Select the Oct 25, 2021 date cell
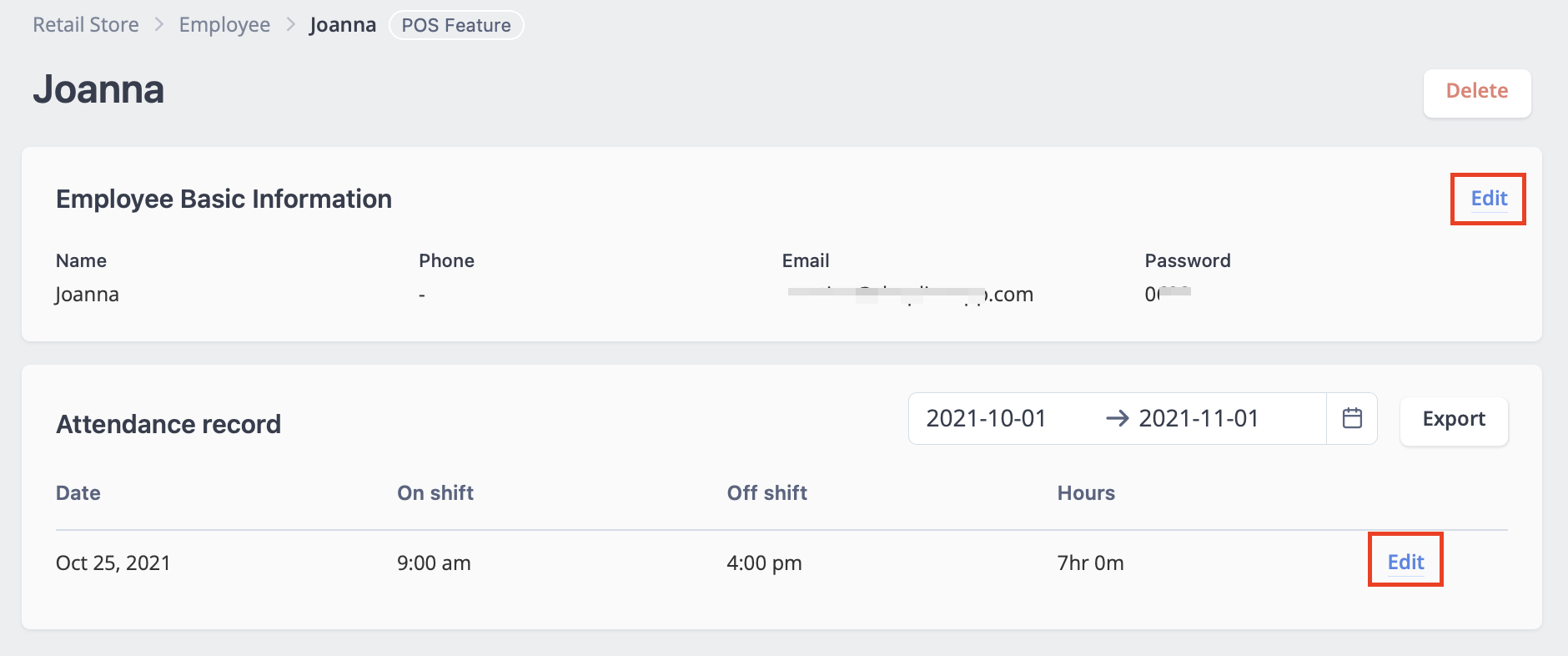The height and width of the screenshot is (656, 1568). click(x=113, y=563)
